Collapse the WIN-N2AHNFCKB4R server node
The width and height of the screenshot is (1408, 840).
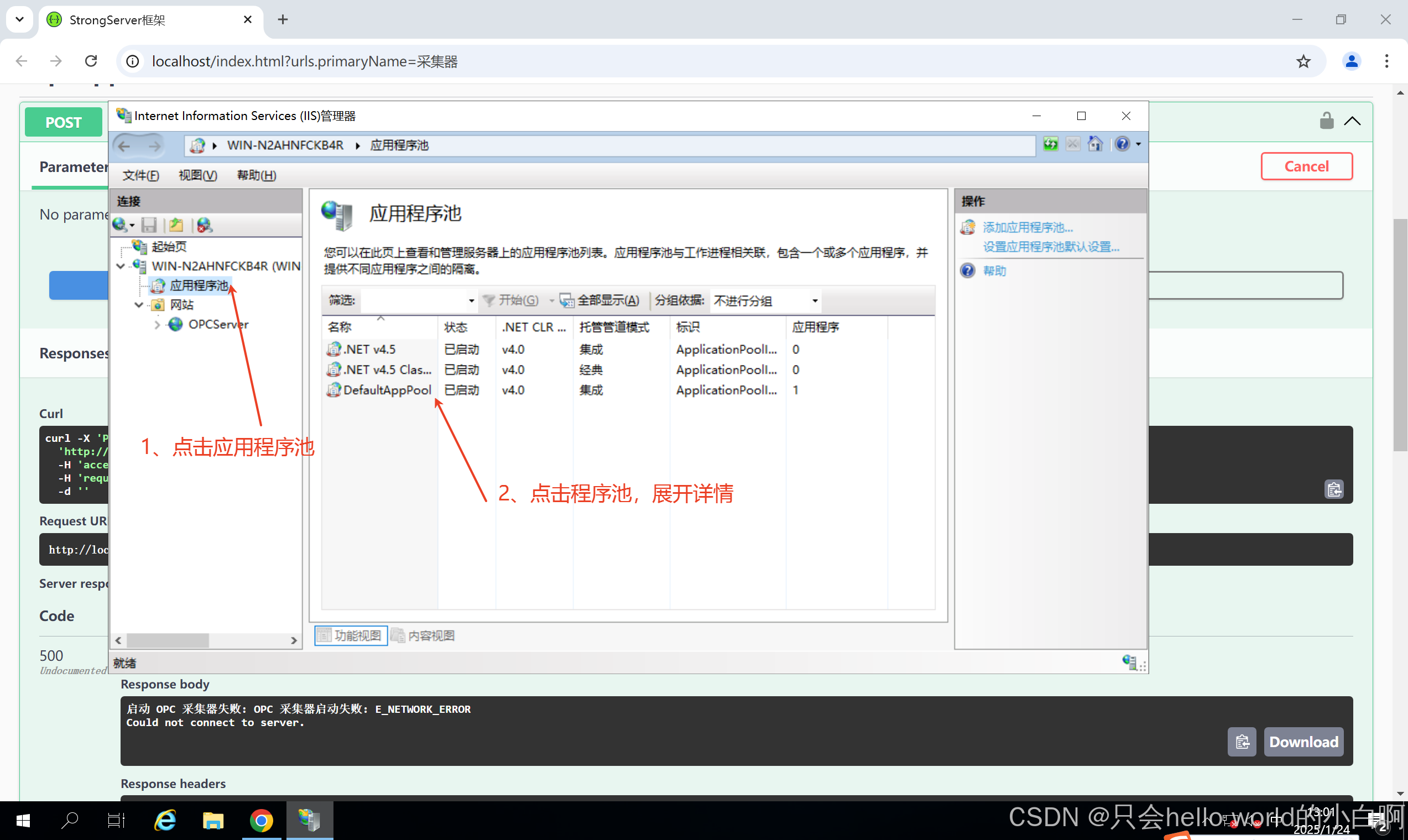pos(121,266)
